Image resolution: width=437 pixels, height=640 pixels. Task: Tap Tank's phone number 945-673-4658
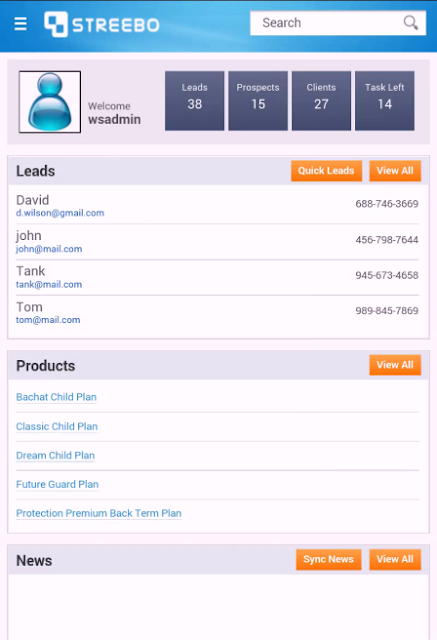point(387,275)
